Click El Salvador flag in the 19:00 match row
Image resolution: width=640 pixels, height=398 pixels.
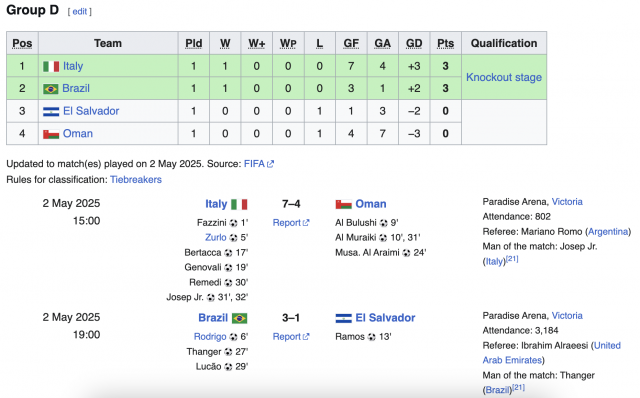point(344,318)
